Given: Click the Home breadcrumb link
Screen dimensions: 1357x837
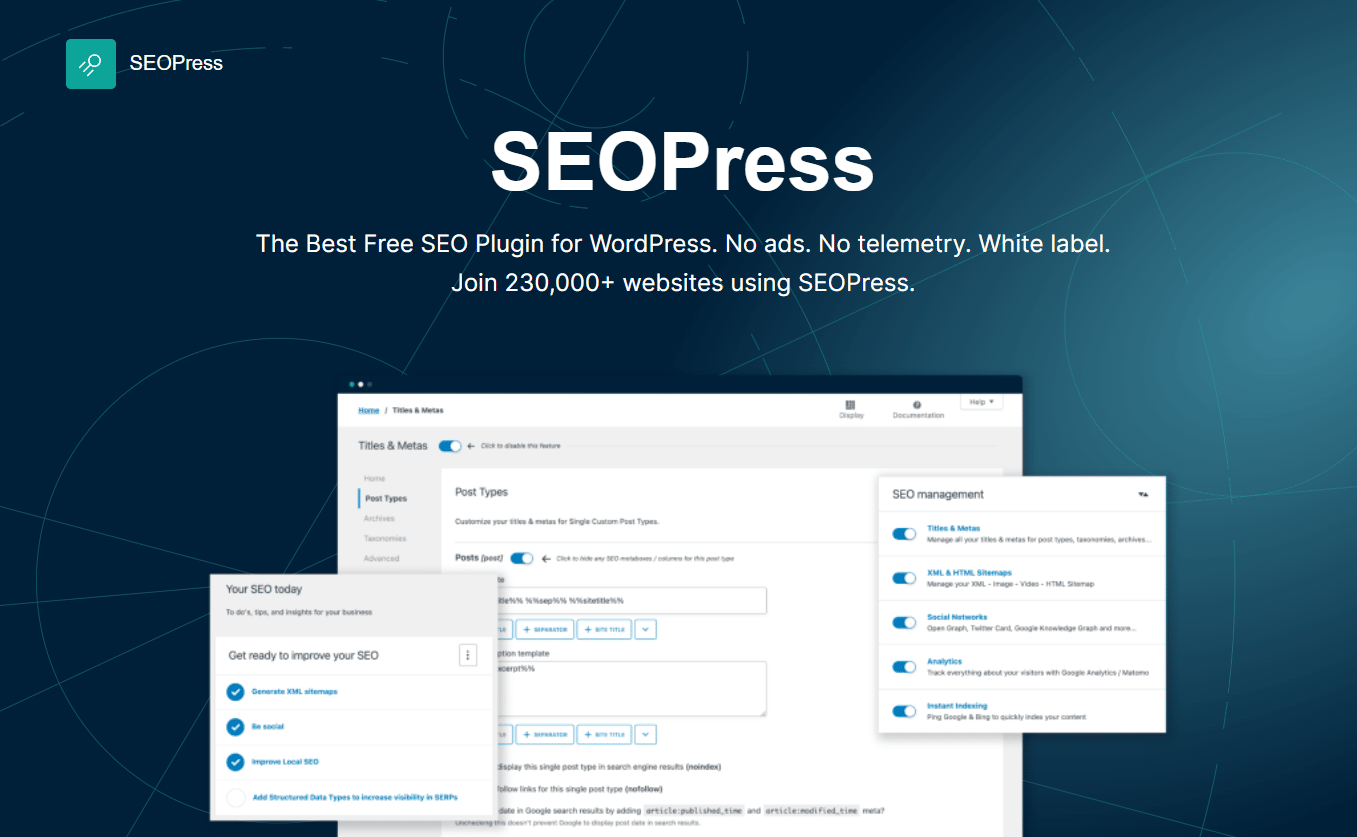Looking at the screenshot, I should [369, 410].
